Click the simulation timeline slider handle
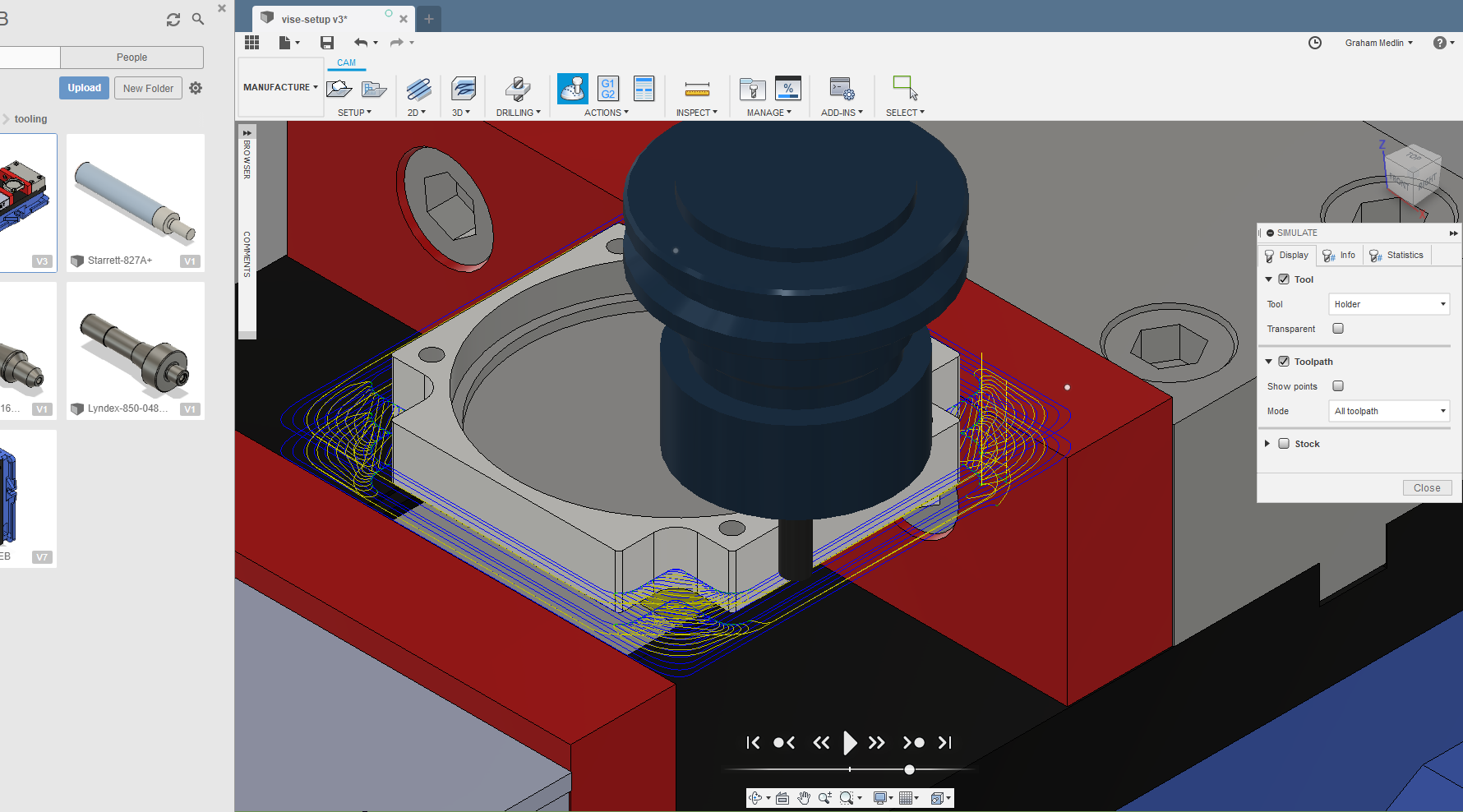1463x812 pixels. [909, 770]
